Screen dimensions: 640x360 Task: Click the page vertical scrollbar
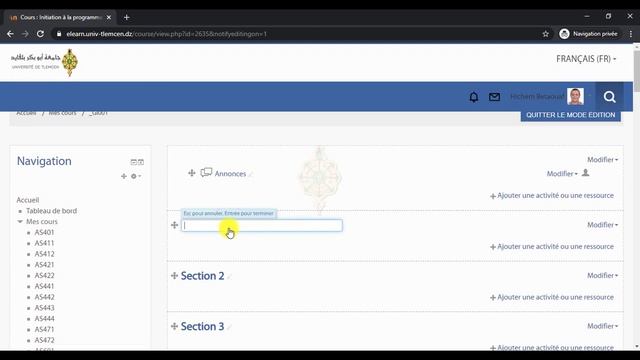636,71
